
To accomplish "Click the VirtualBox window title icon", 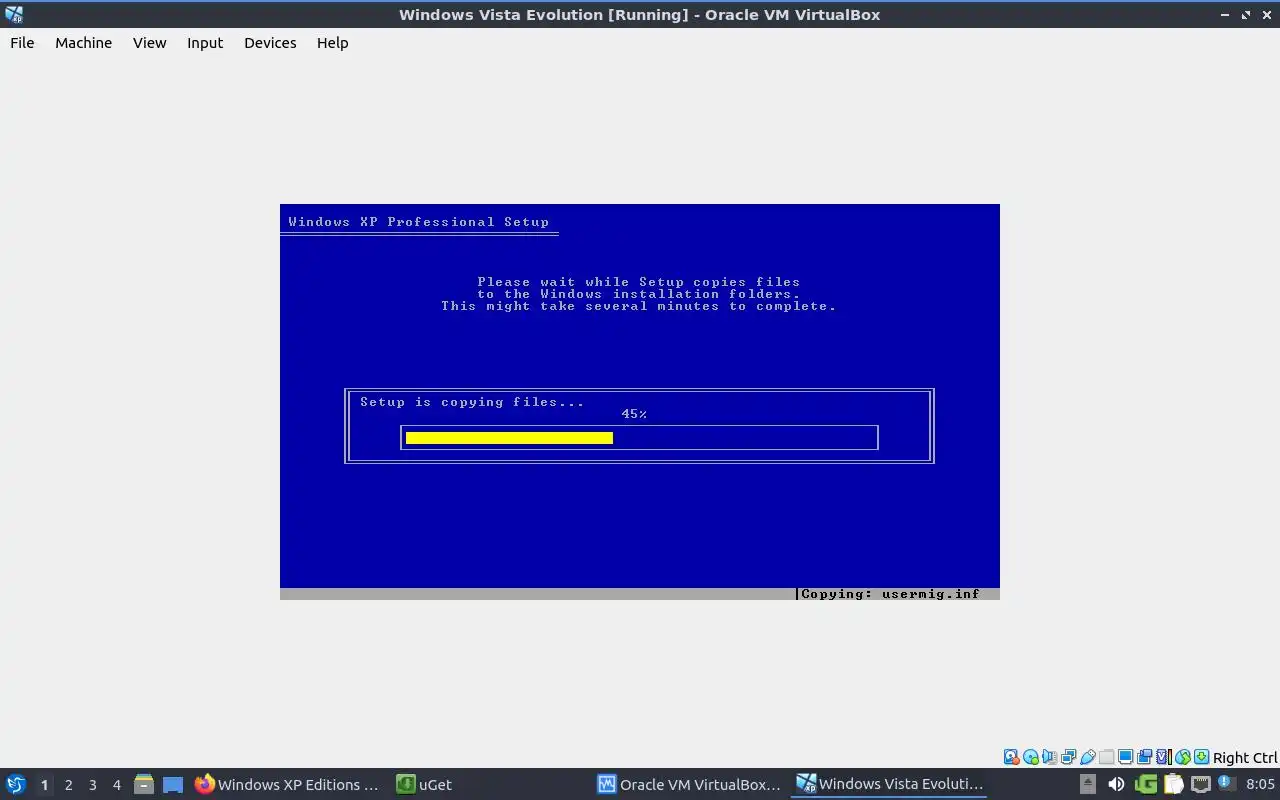I will [13, 14].
